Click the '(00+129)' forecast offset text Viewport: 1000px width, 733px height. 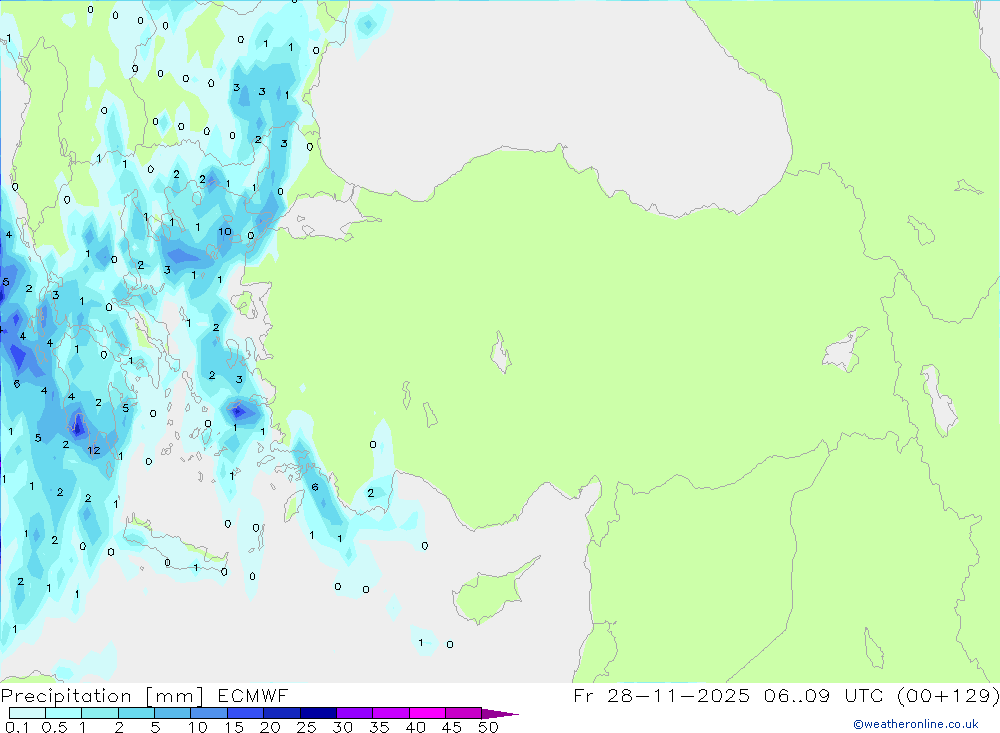point(948,696)
